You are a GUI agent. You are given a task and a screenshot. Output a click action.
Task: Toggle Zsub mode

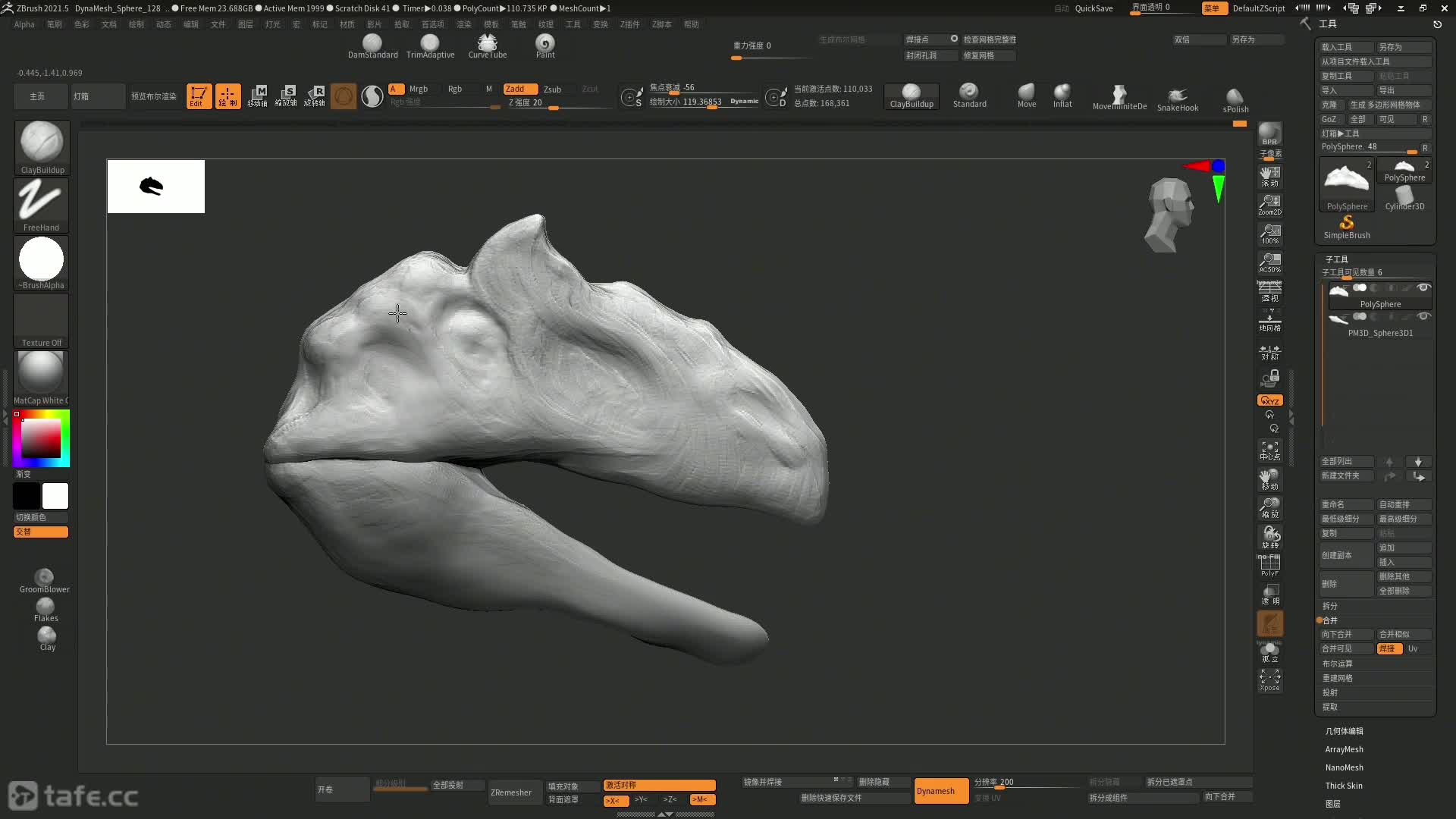553,89
